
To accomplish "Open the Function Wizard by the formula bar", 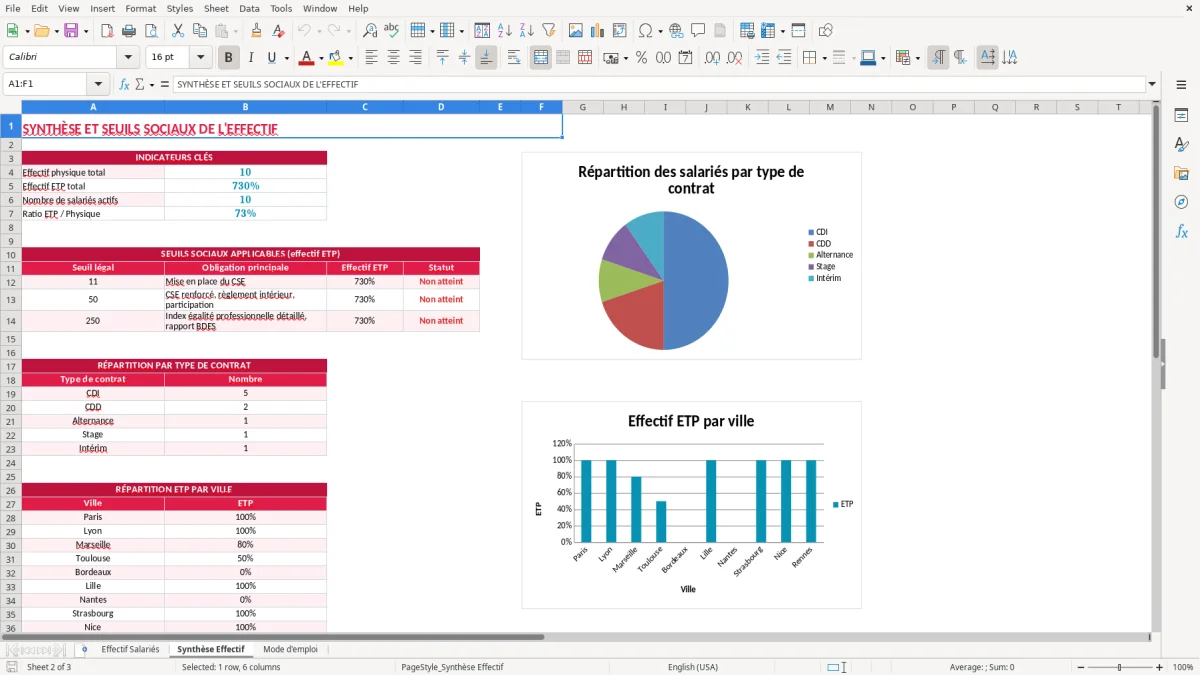I will (124, 85).
